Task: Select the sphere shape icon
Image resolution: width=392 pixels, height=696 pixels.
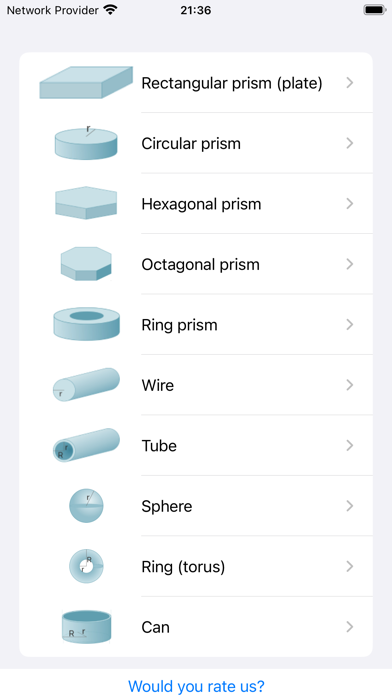Action: pos(86,506)
